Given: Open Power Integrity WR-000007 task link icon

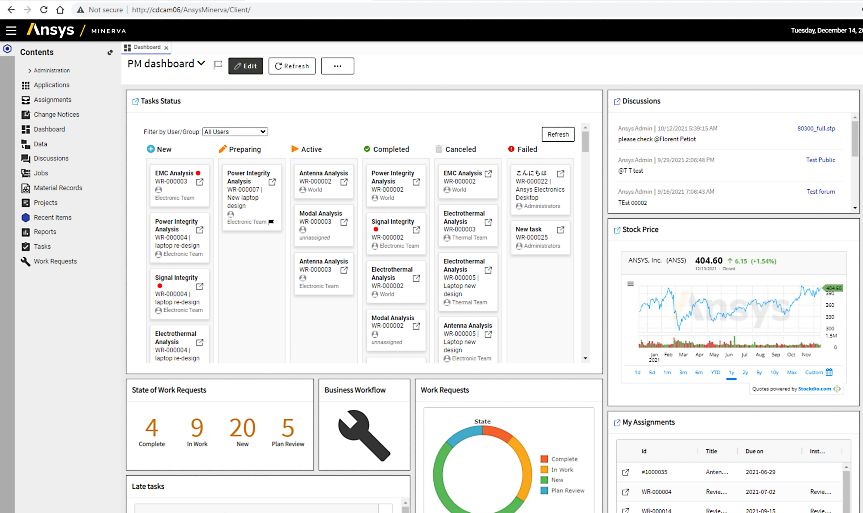Looking at the screenshot, I should (x=272, y=182).
